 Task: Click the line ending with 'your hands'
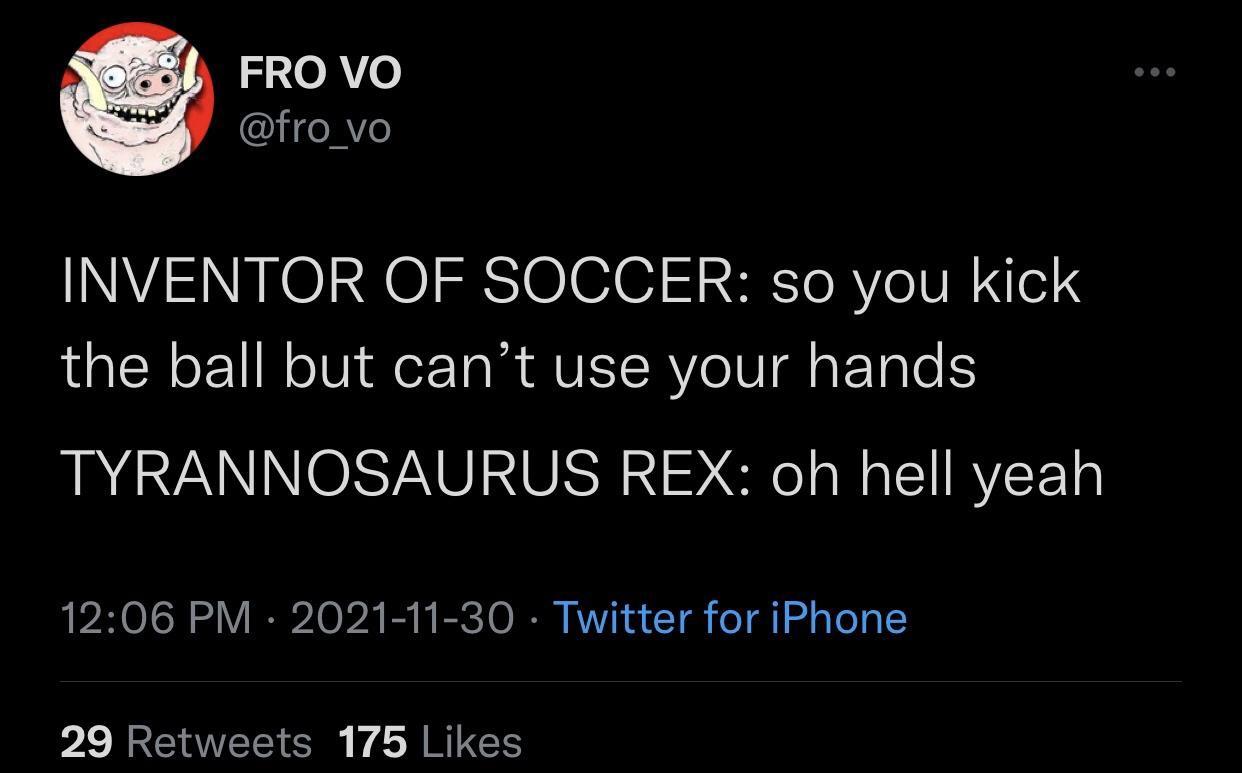pos(519,367)
